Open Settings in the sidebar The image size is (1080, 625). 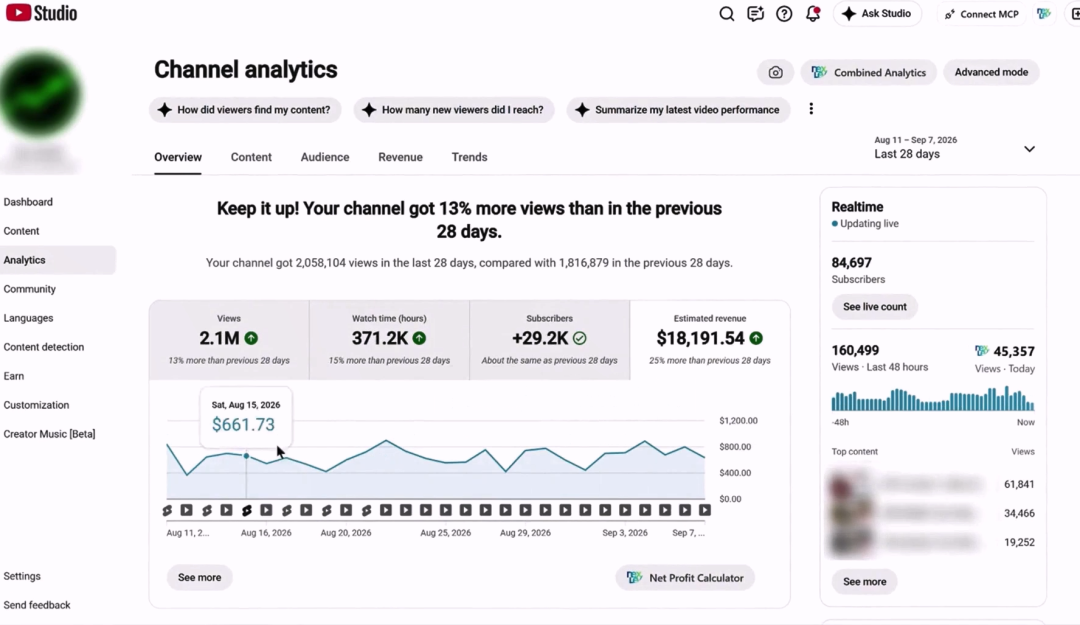22,576
